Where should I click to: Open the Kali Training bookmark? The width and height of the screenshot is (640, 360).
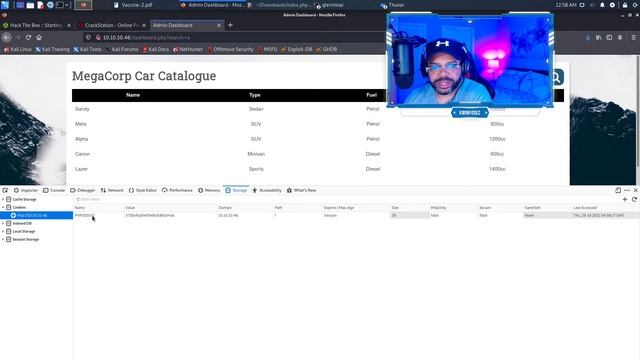(x=52, y=49)
